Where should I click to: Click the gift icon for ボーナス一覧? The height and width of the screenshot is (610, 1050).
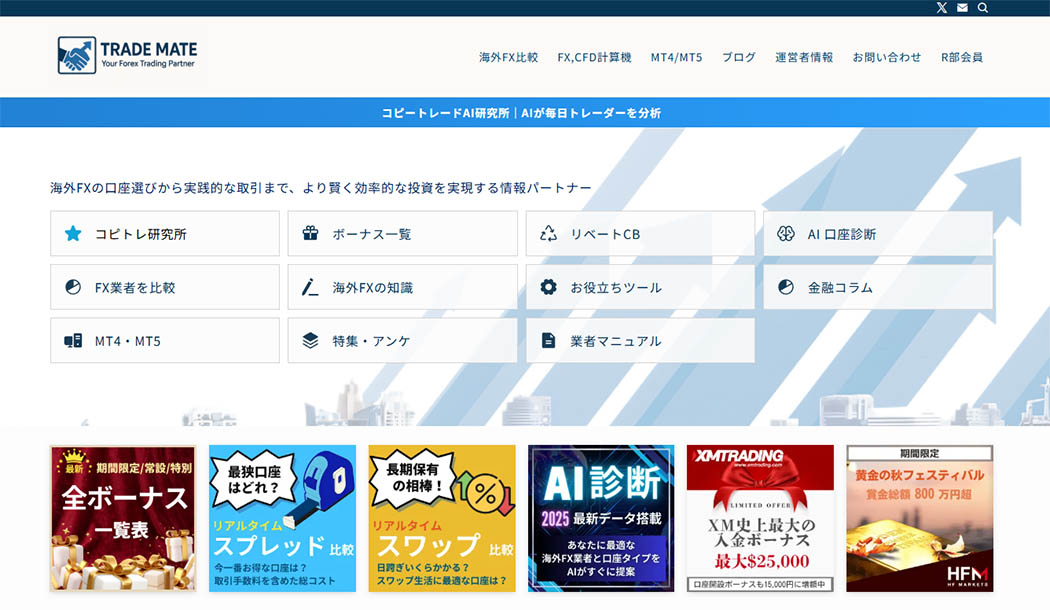point(310,234)
